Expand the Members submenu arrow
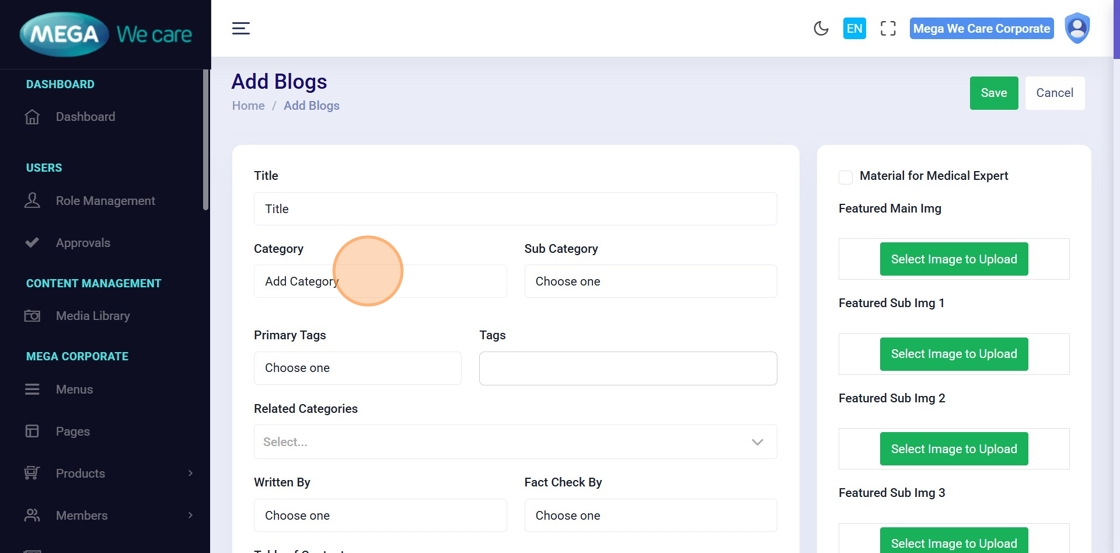This screenshot has height=553, width=1120. 190,516
